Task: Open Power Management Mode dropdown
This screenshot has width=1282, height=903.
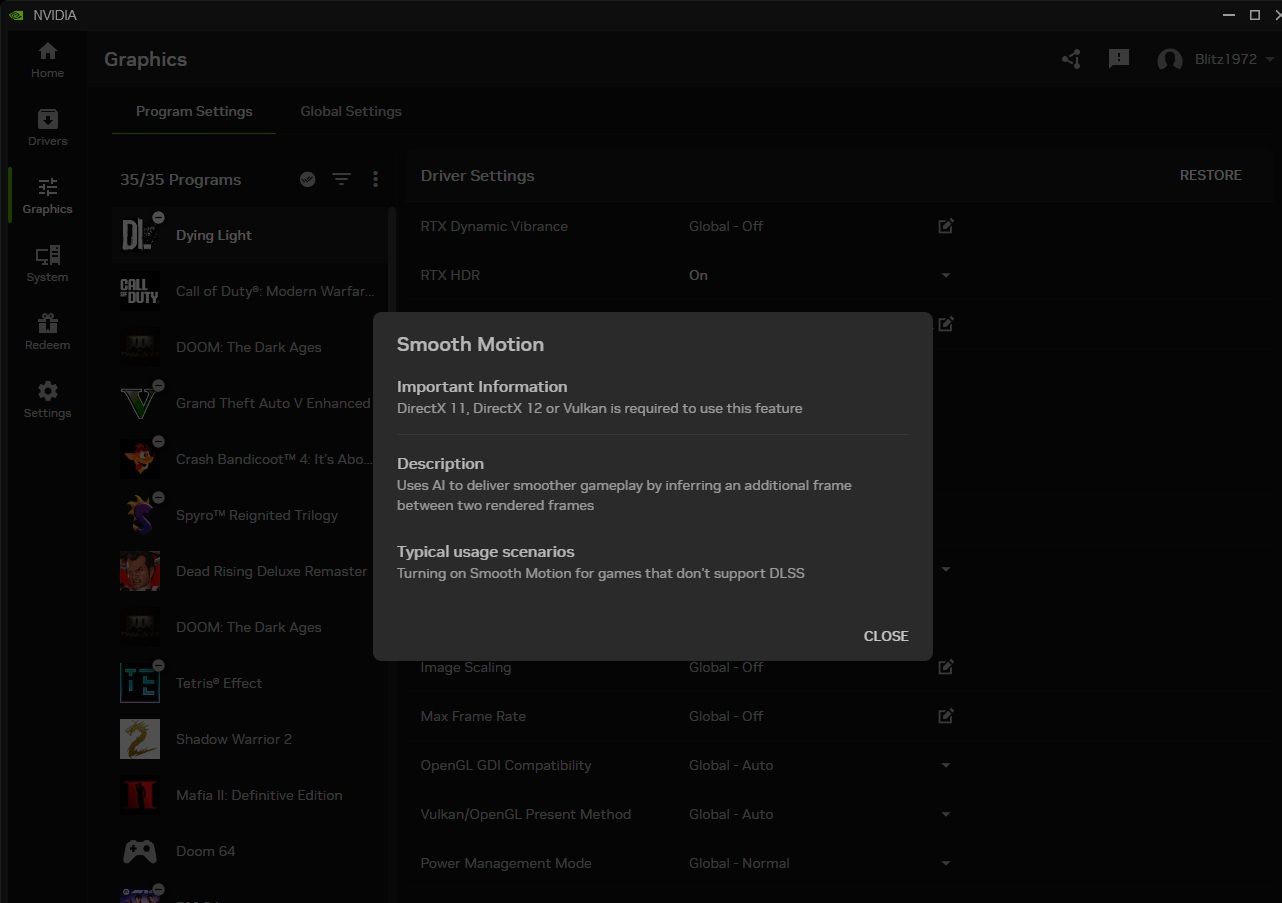Action: point(945,863)
